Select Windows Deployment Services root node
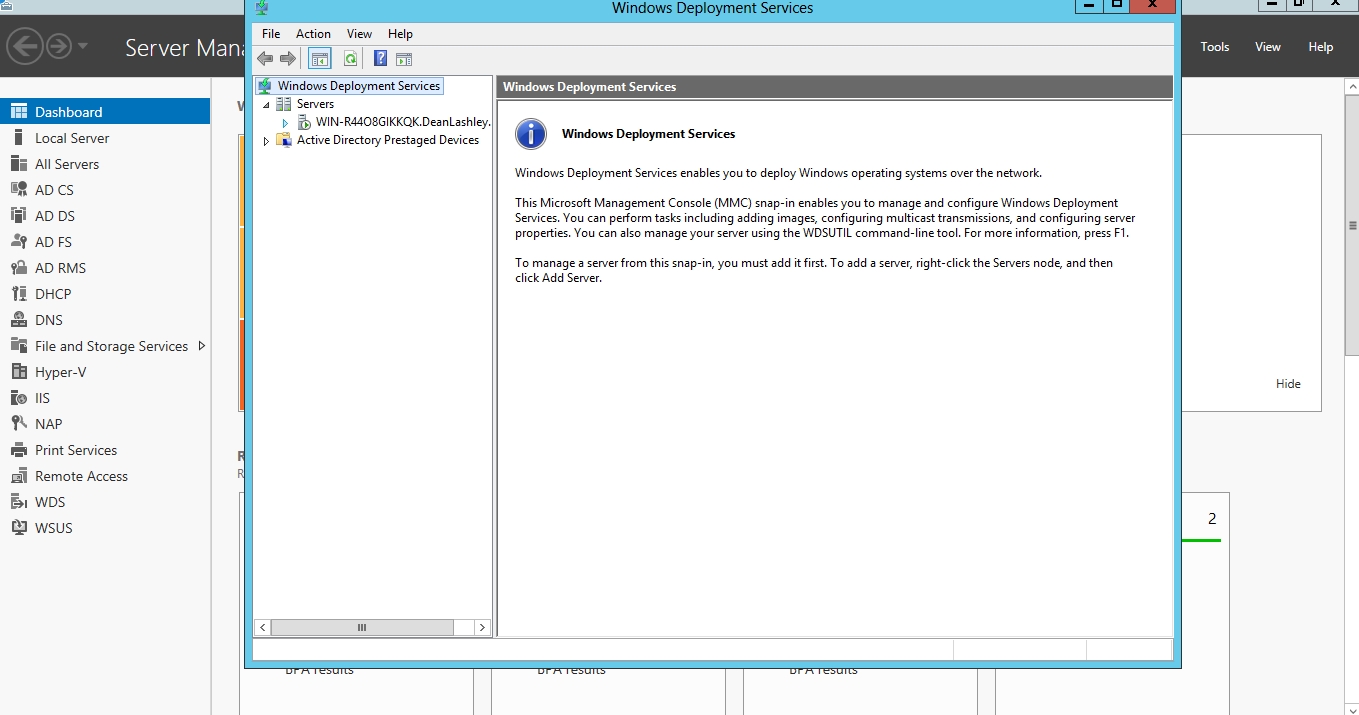The width and height of the screenshot is (1359, 715). 358,86
